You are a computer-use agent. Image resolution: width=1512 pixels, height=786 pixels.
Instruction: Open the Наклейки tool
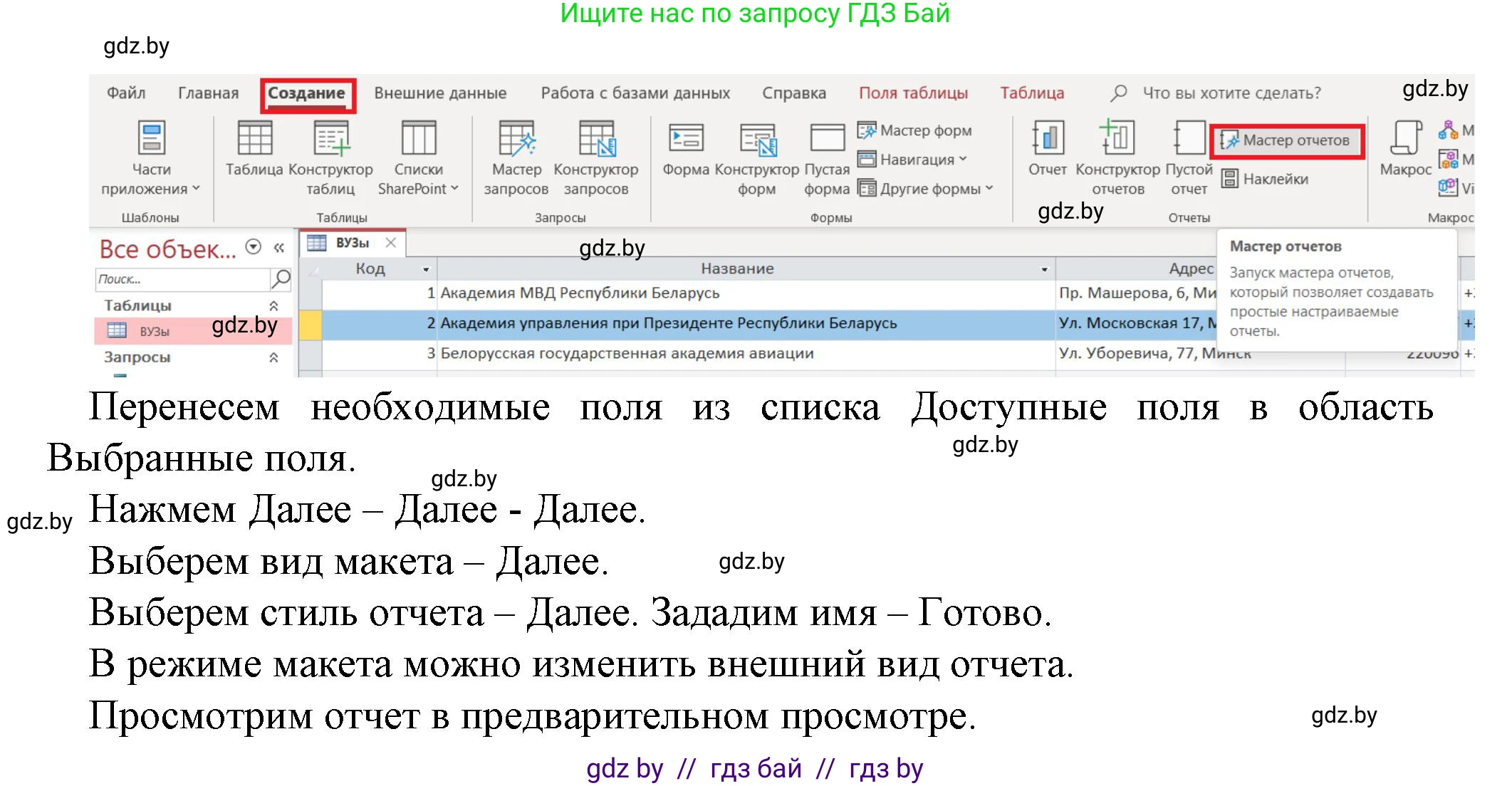[x=1275, y=179]
